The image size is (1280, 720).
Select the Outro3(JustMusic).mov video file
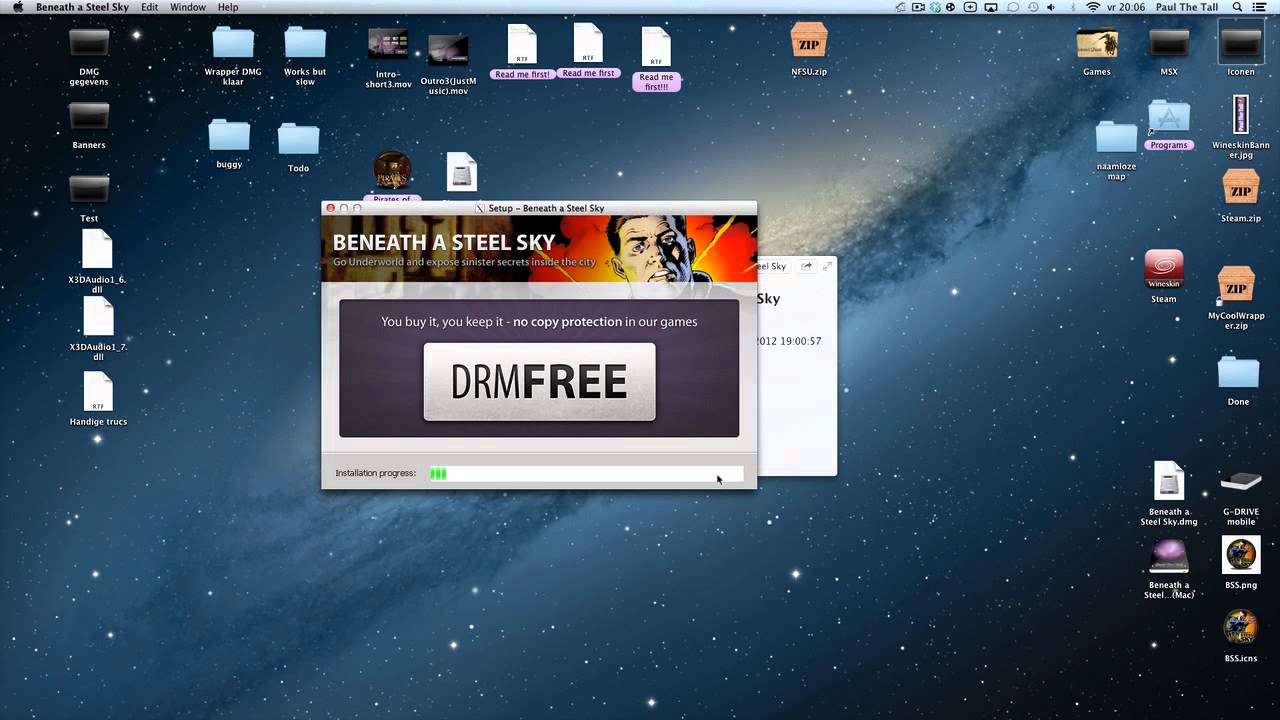point(448,52)
